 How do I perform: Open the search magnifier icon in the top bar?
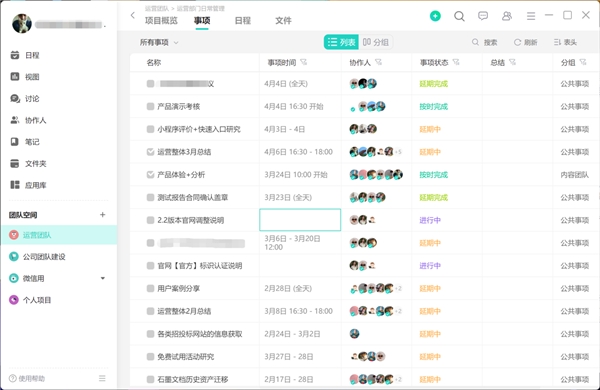click(459, 16)
